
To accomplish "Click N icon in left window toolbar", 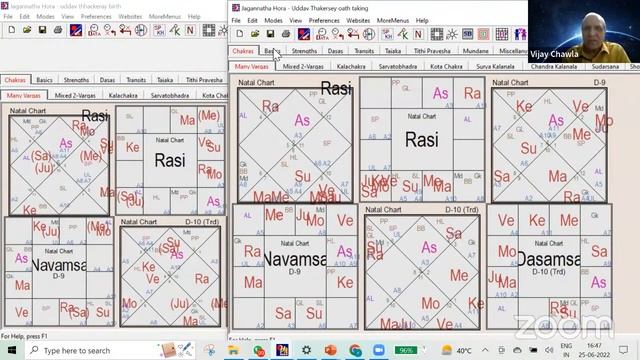I will tap(190, 30).
